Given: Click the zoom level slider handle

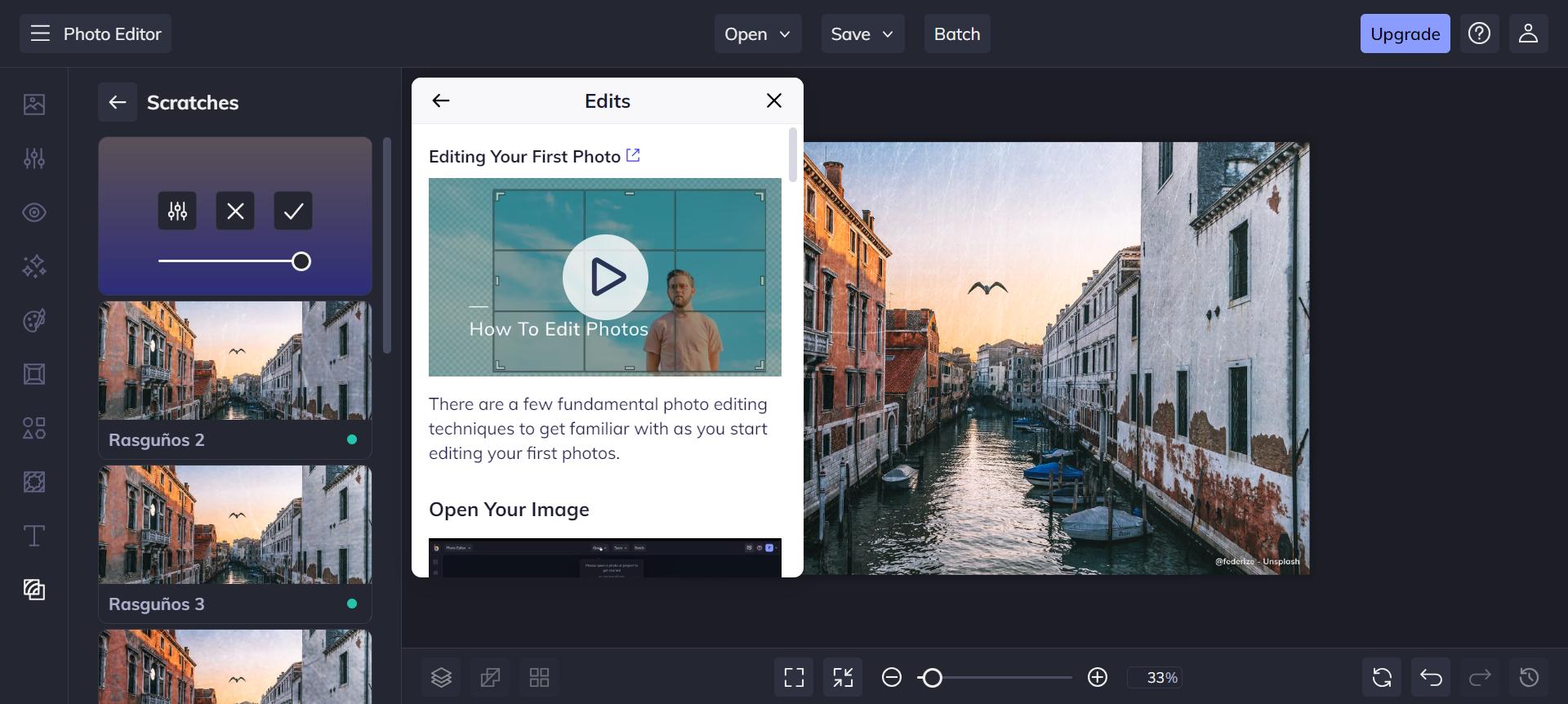Looking at the screenshot, I should pos(932,677).
